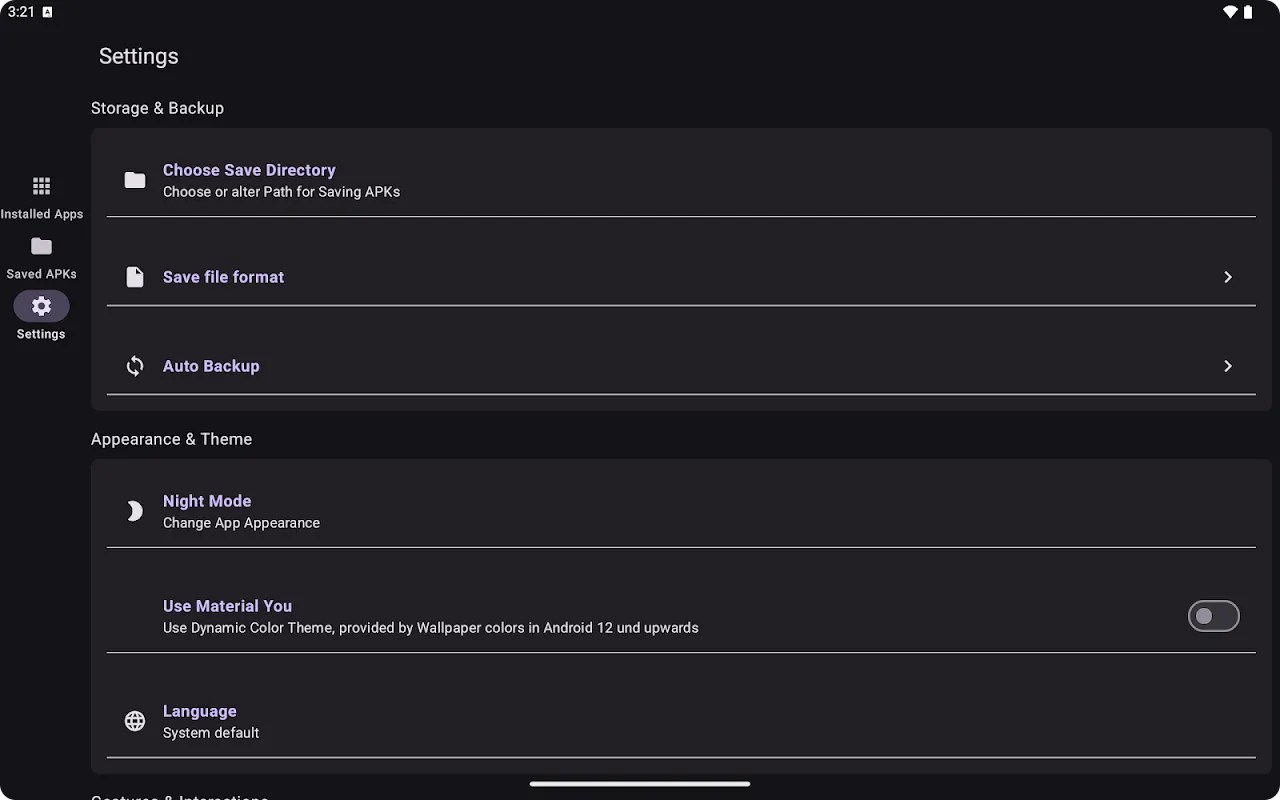This screenshot has width=1280, height=800.
Task: Click the globe icon beside Language
Action: (x=135, y=721)
